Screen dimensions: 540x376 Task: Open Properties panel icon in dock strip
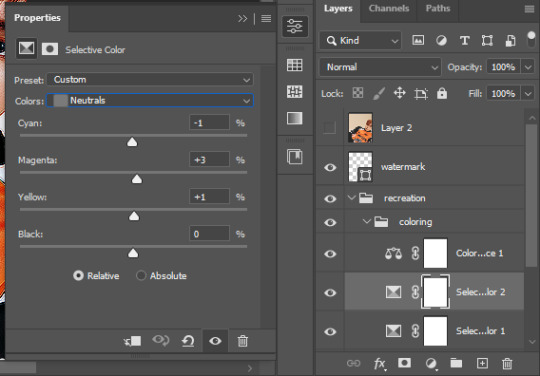[295, 27]
